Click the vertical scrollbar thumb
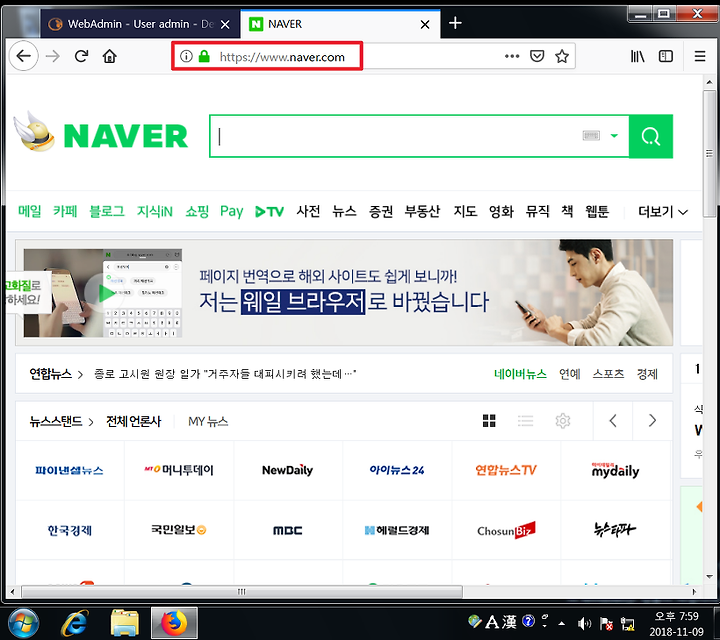720x640 pixels. click(709, 153)
